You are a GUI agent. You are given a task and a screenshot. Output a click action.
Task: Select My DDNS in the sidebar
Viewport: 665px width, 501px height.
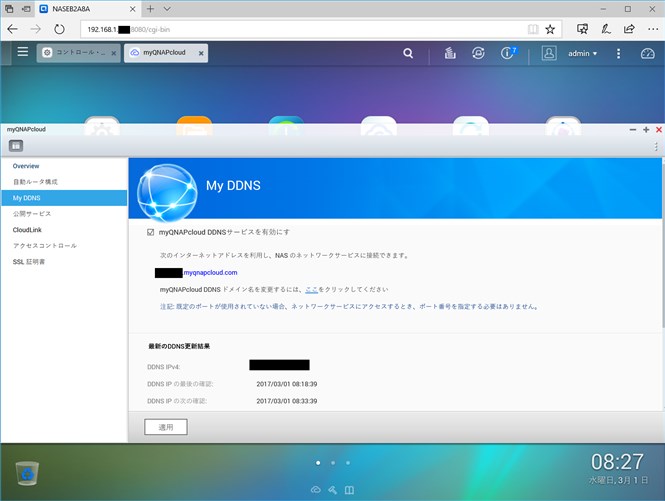[x=64, y=198]
